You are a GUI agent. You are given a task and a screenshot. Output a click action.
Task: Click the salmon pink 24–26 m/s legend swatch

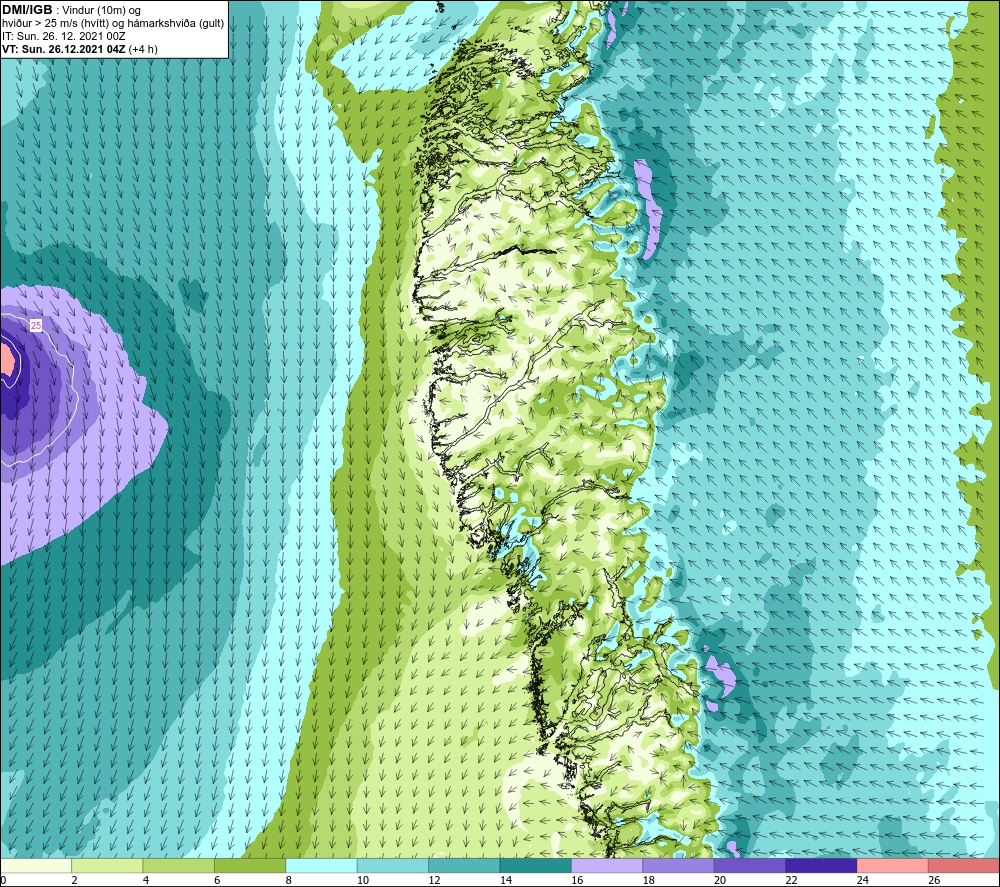[x=893, y=866]
